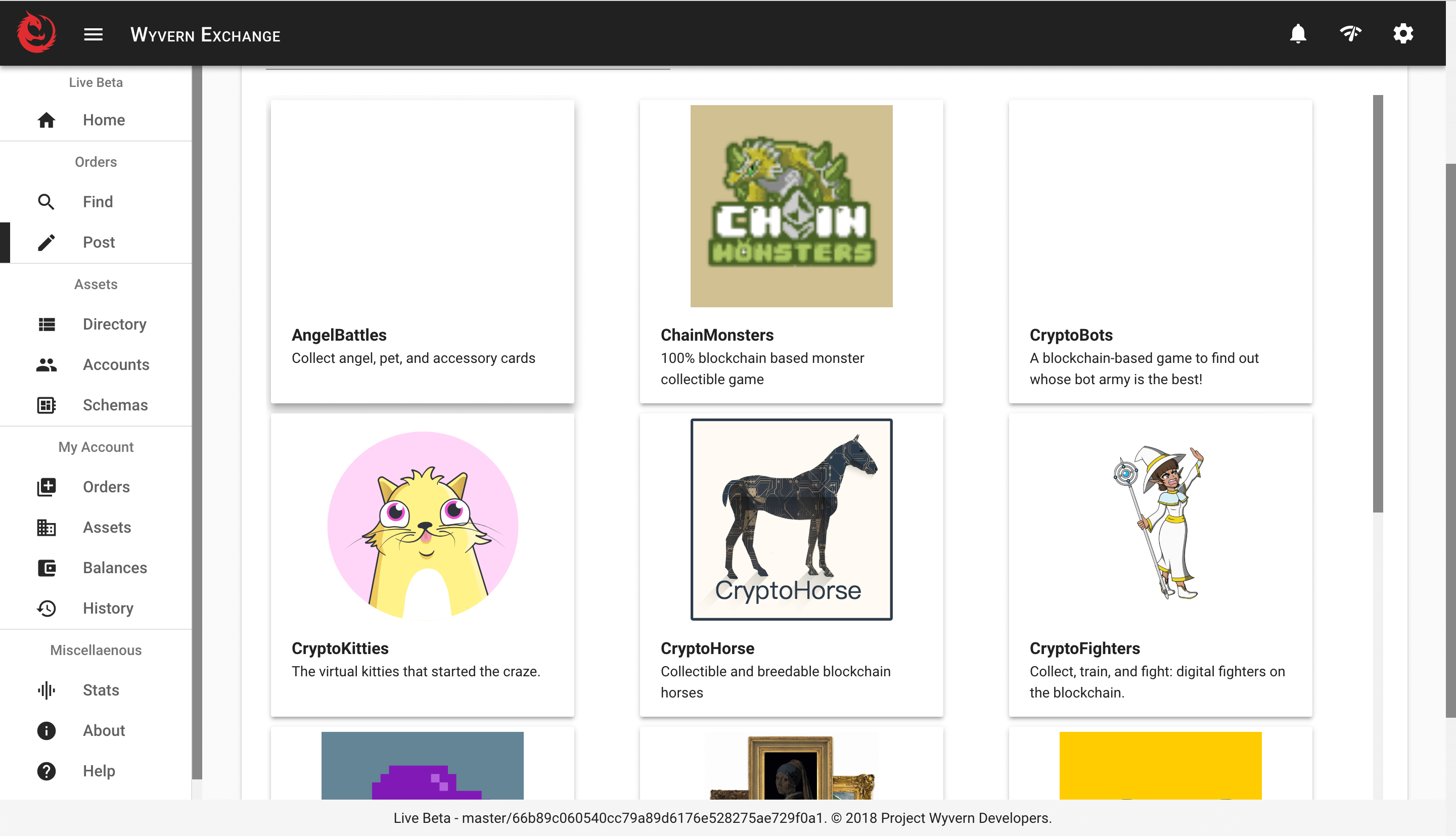Click the My Account Orders icon
The image size is (1456, 836).
click(x=47, y=487)
